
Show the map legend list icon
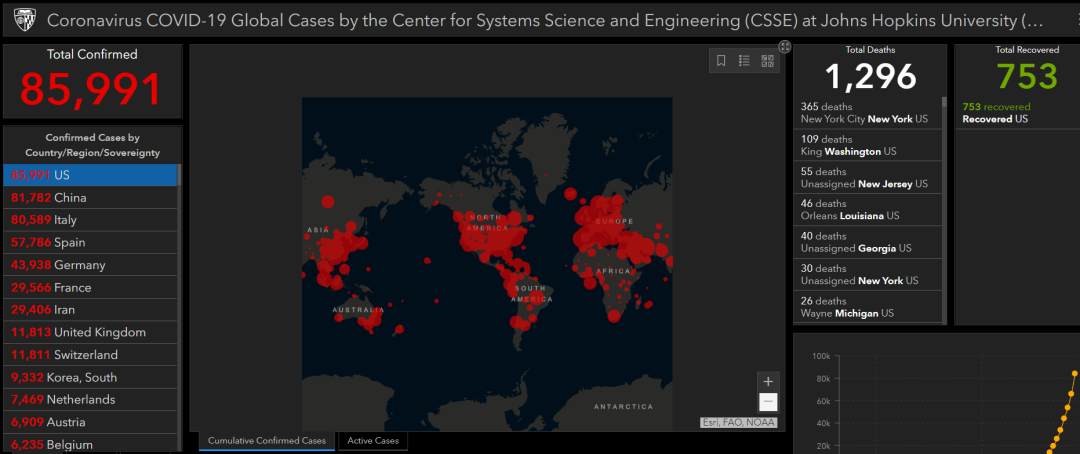744,61
